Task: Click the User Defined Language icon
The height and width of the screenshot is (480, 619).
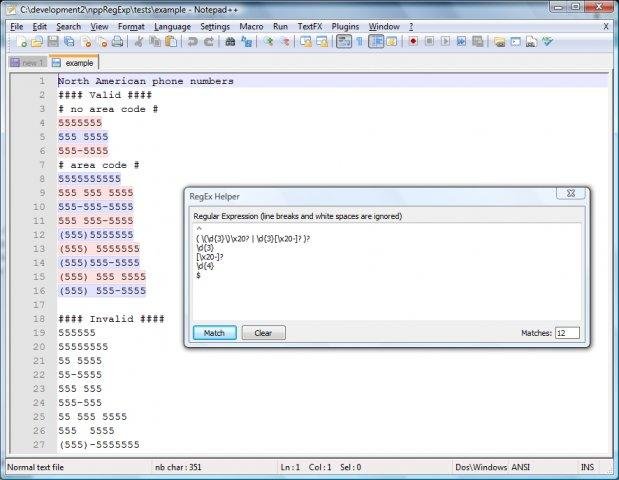Action: click(x=392, y=41)
